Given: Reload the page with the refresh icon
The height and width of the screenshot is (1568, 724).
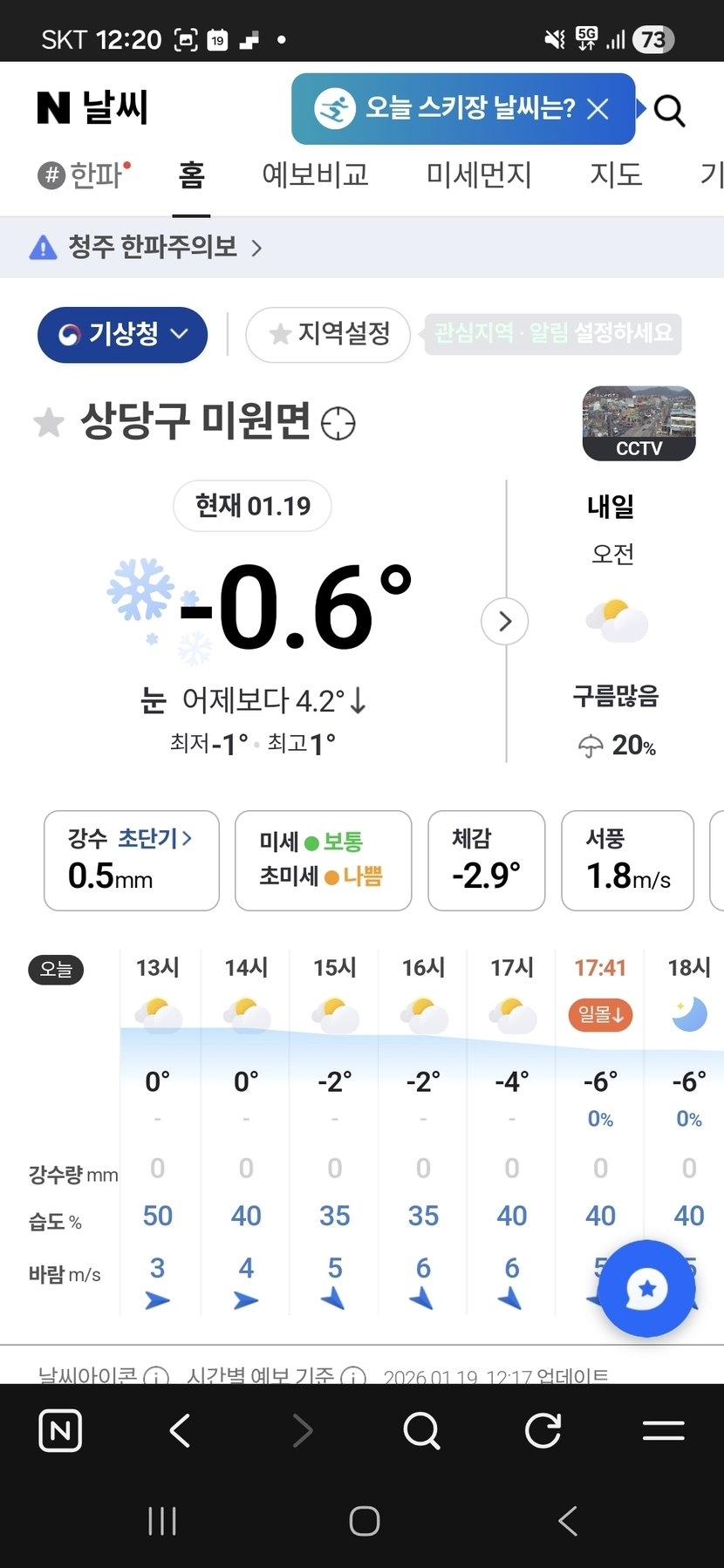Looking at the screenshot, I should point(543,1431).
